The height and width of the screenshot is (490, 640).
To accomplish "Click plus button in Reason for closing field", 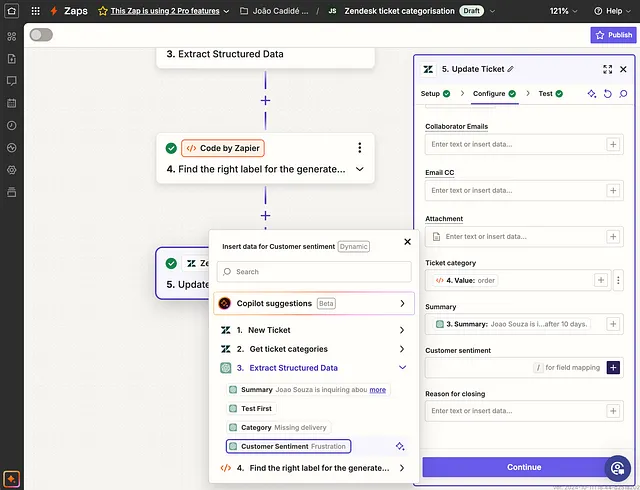I will click(x=613, y=411).
